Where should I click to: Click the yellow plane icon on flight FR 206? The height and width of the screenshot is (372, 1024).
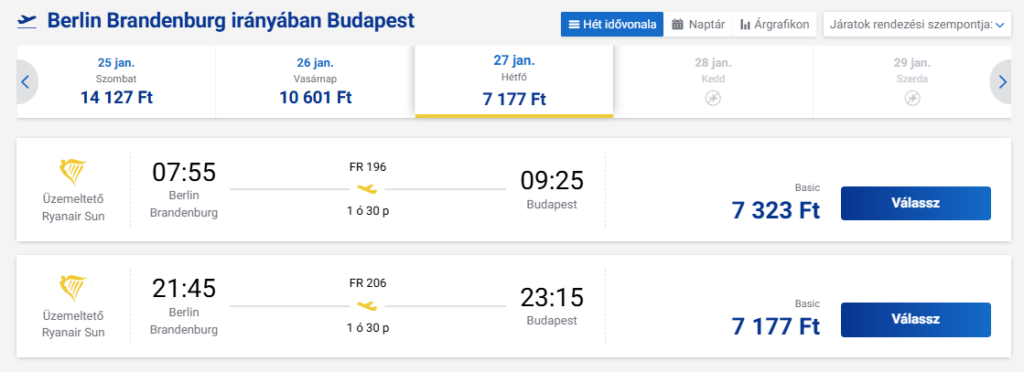368,305
